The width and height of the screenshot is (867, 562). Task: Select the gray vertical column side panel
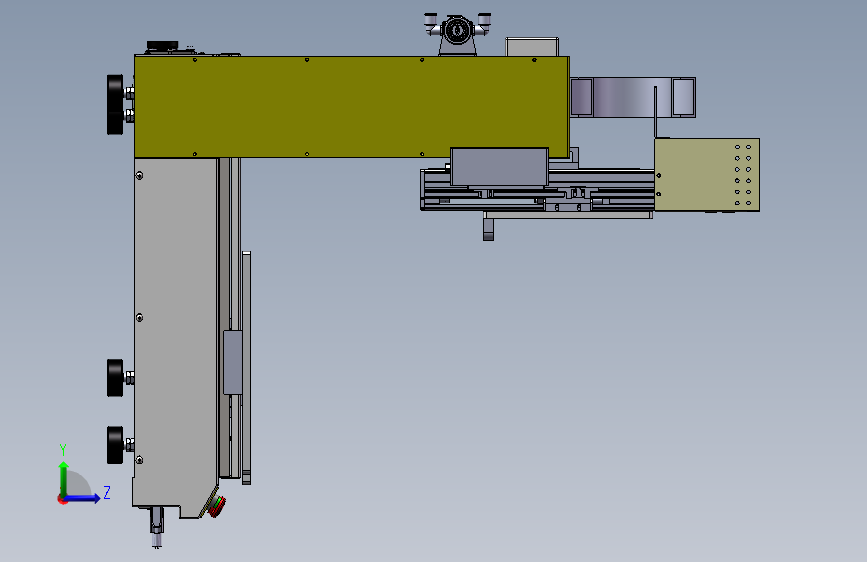pos(175,337)
